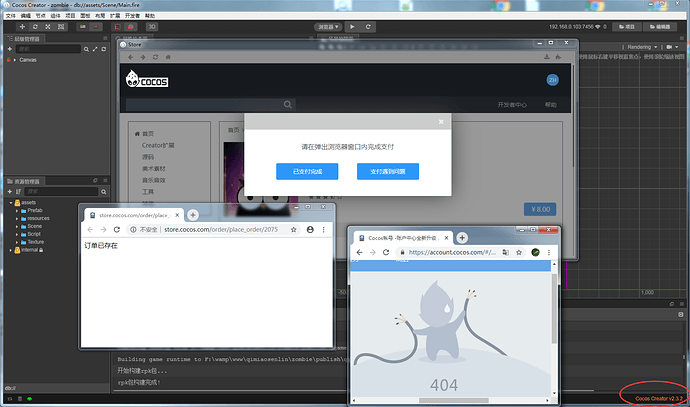Focus the hierarchy search field
This screenshot has height=407, width=690.
pos(48,49)
